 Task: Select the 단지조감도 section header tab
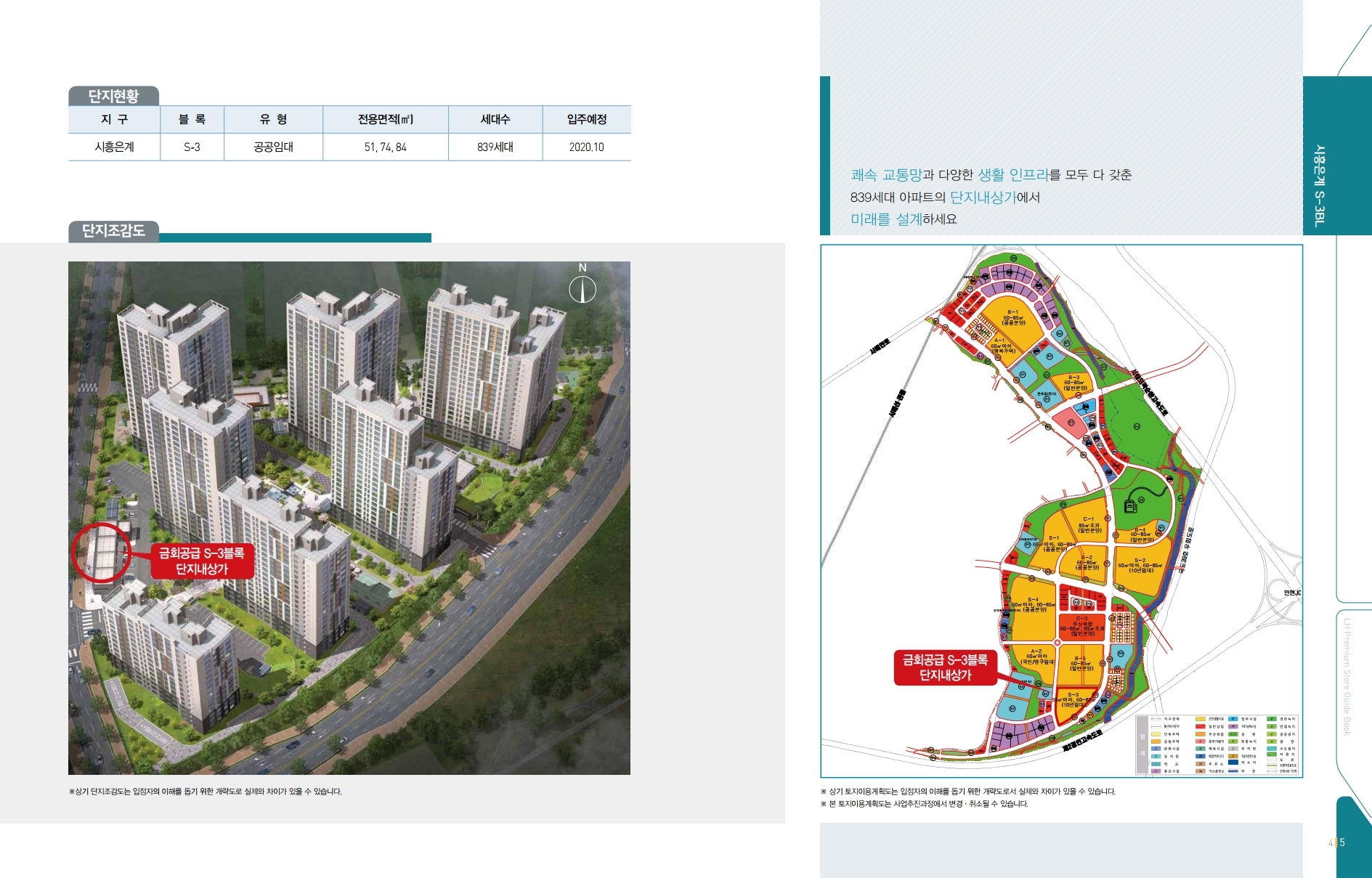click(113, 231)
